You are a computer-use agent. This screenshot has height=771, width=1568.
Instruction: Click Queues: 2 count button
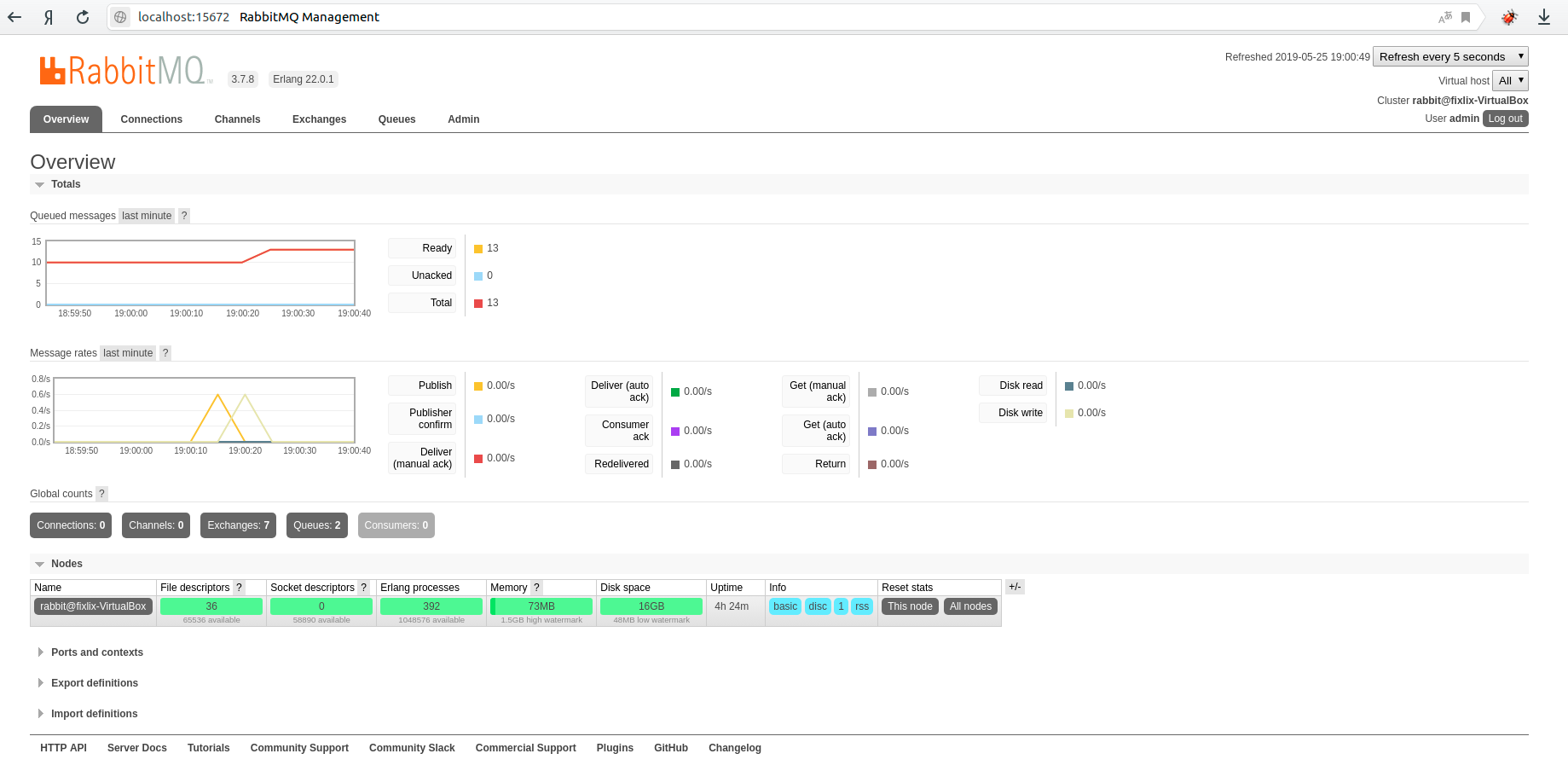[x=316, y=525]
